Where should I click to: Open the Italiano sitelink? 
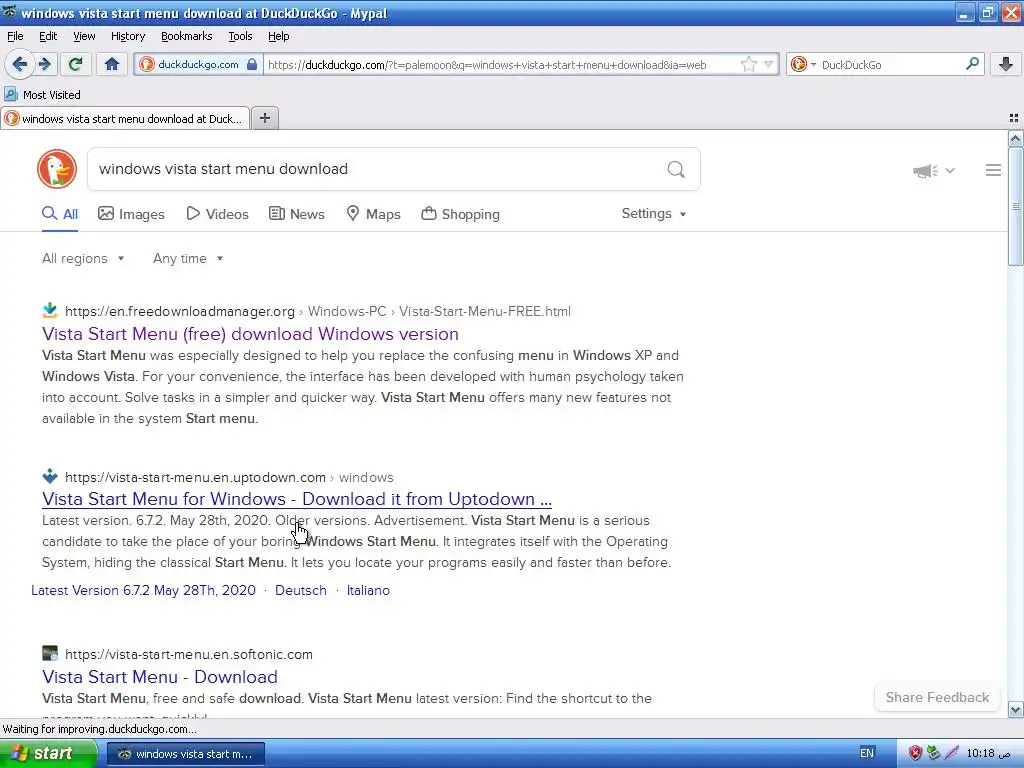[x=368, y=590]
